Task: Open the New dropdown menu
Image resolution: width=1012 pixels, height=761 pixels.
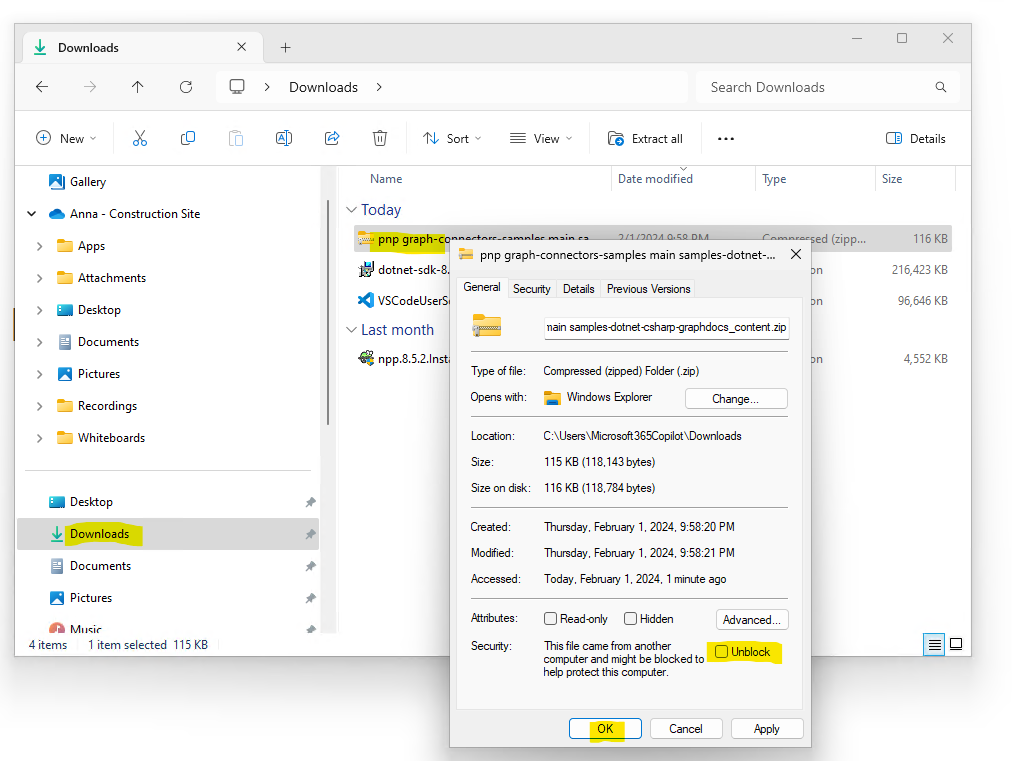Action: 66,138
